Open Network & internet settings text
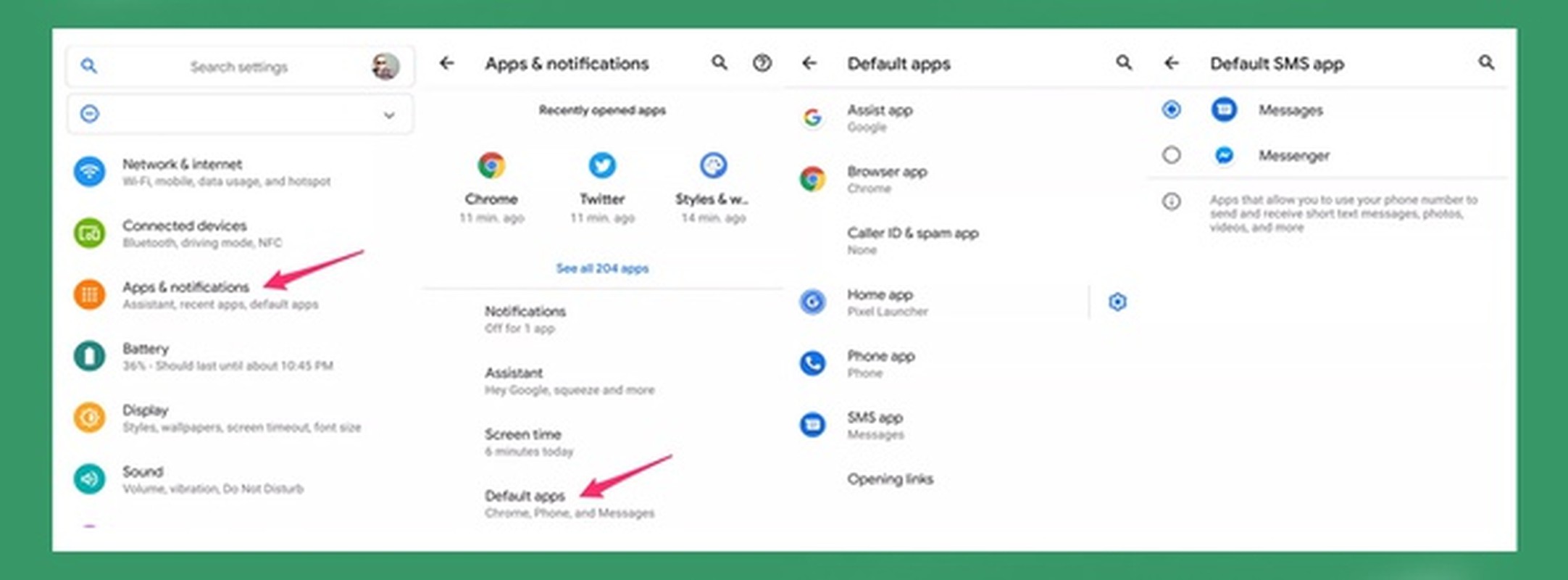This screenshot has width=1568, height=580. click(x=183, y=164)
